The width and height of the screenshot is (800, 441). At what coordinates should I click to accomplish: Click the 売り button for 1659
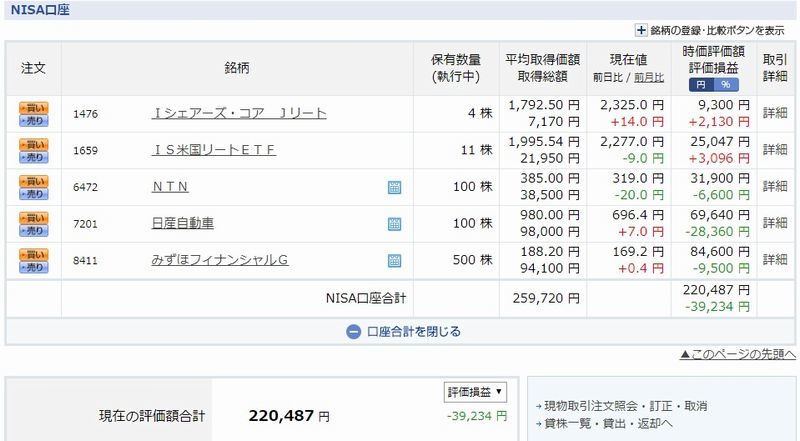pyautogui.click(x=34, y=157)
